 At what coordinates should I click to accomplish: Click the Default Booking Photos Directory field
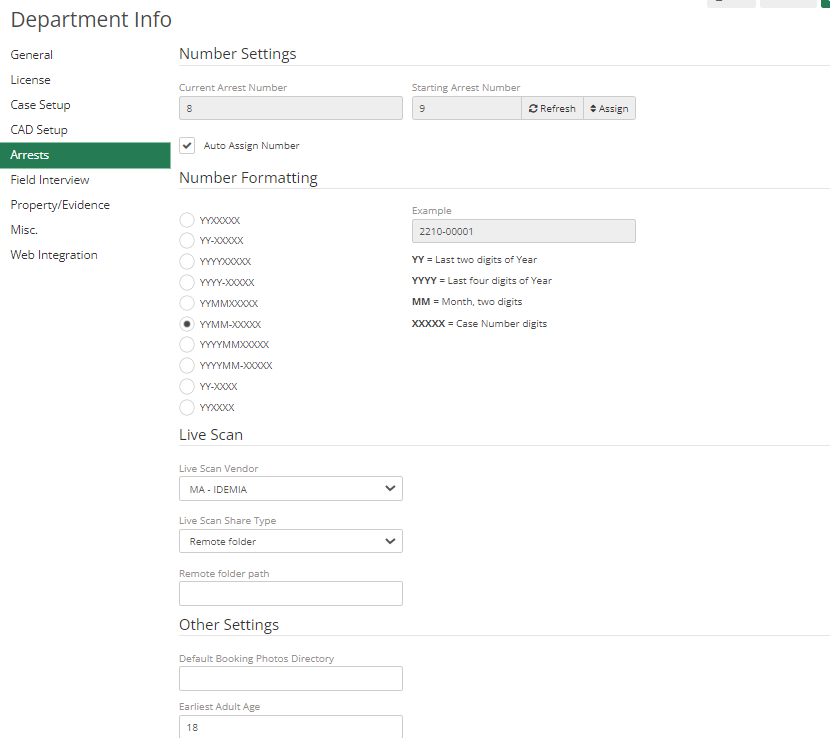click(x=290, y=678)
